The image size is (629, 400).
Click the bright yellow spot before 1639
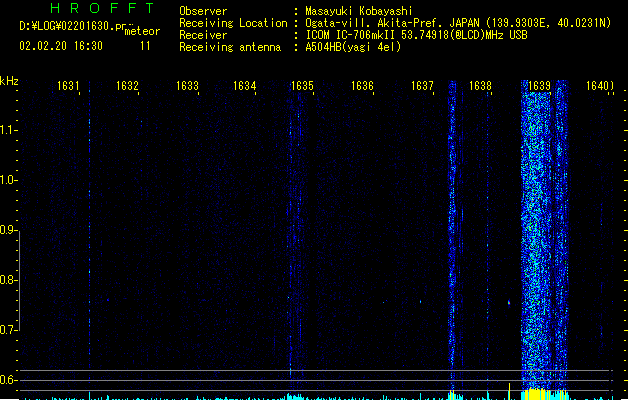tap(509, 303)
